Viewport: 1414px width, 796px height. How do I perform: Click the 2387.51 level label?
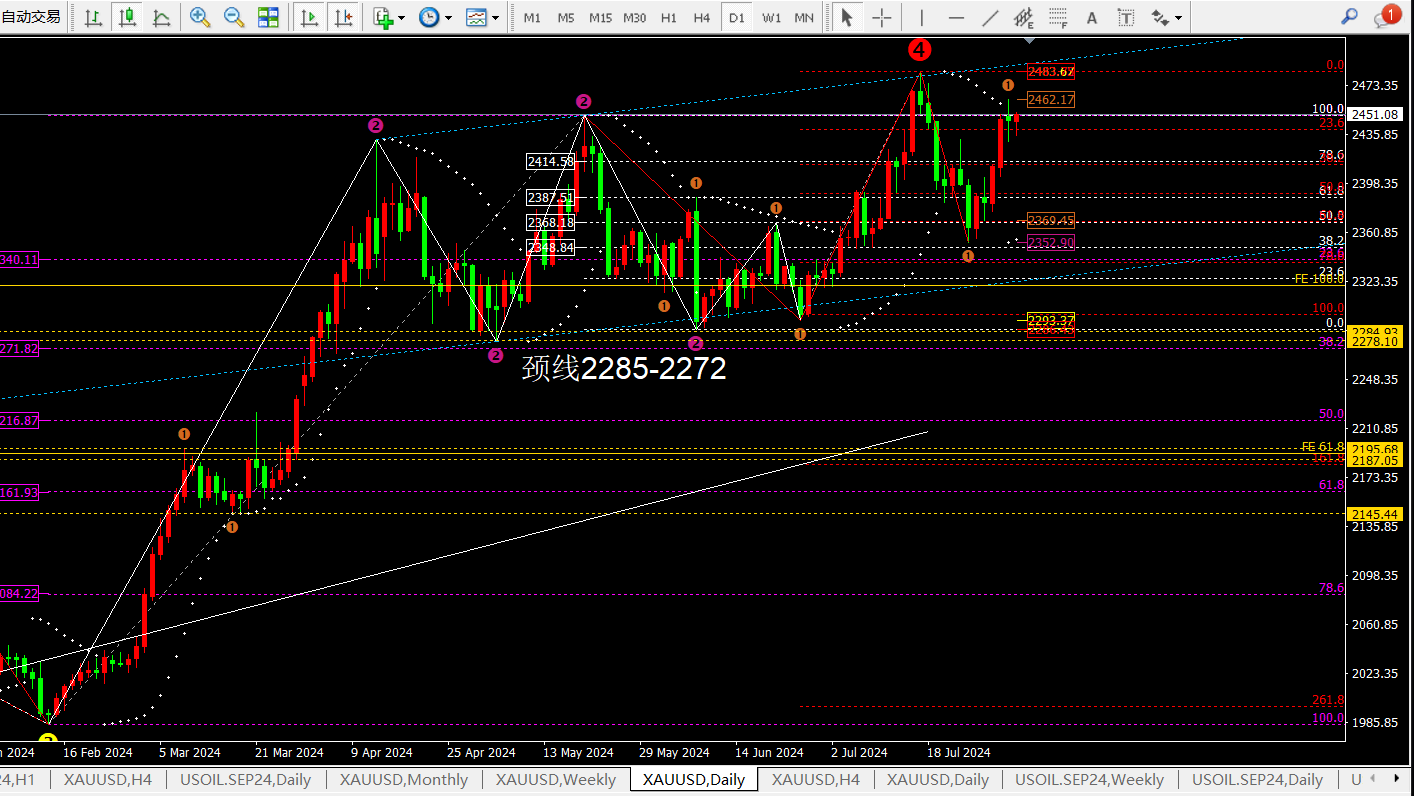[551, 198]
